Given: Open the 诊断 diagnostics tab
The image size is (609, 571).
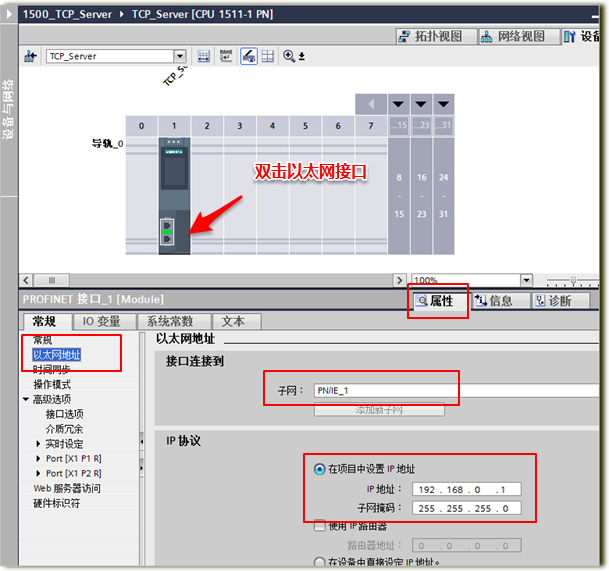Looking at the screenshot, I should click(x=560, y=301).
